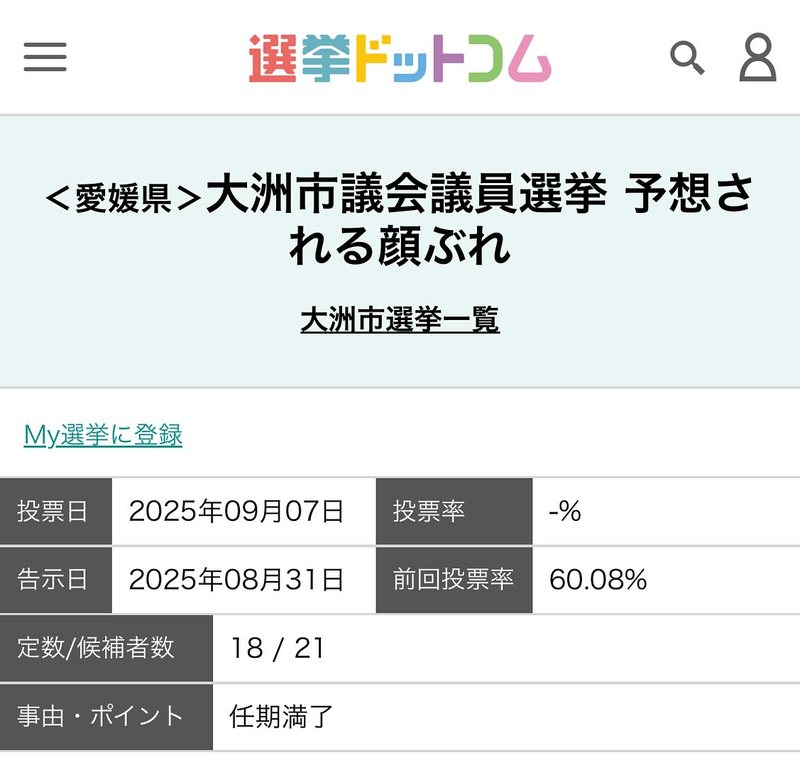Select the 投票日 label cell
This screenshot has height=765, width=800.
click(x=55, y=512)
